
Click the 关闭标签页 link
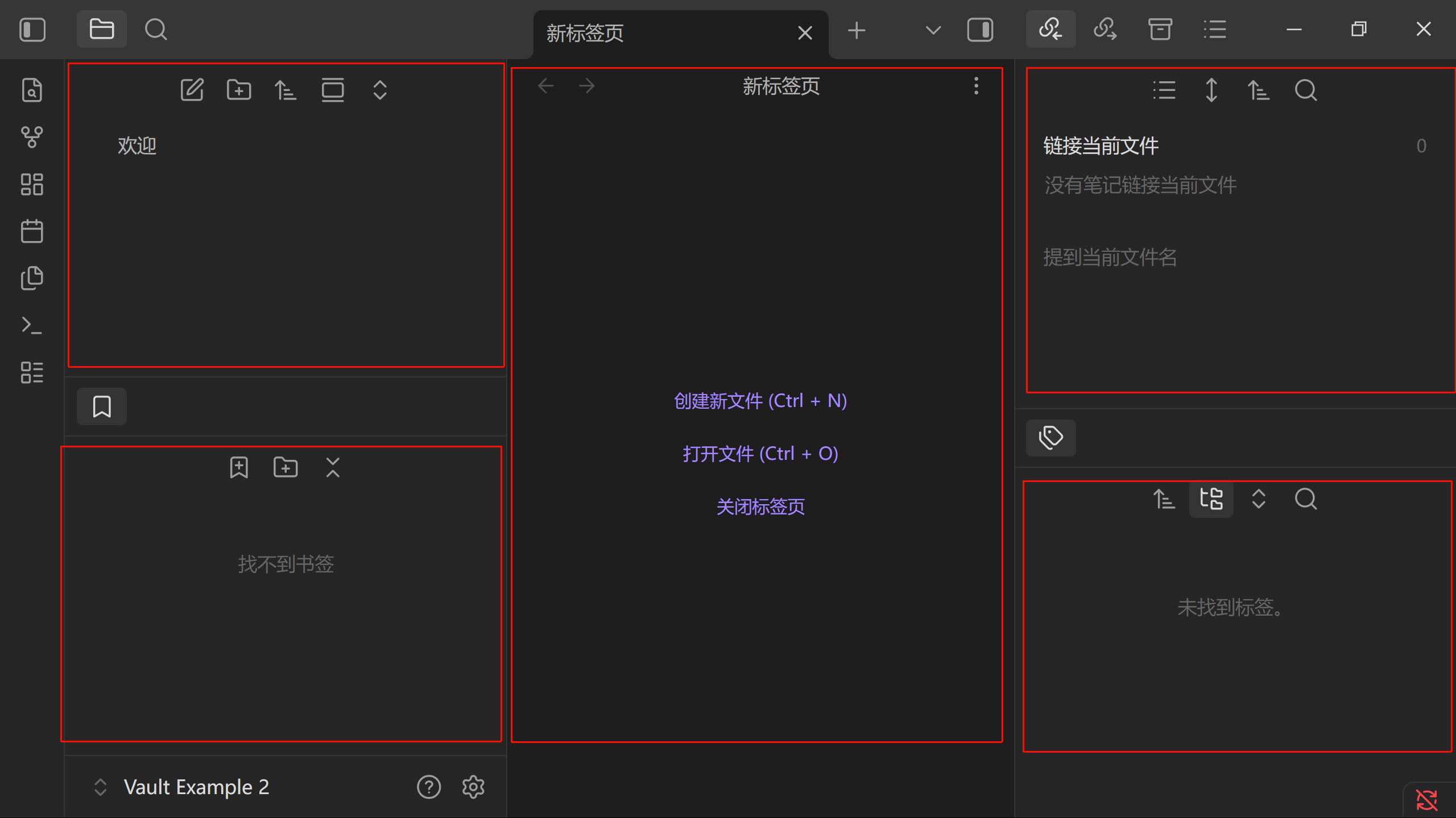[760, 506]
